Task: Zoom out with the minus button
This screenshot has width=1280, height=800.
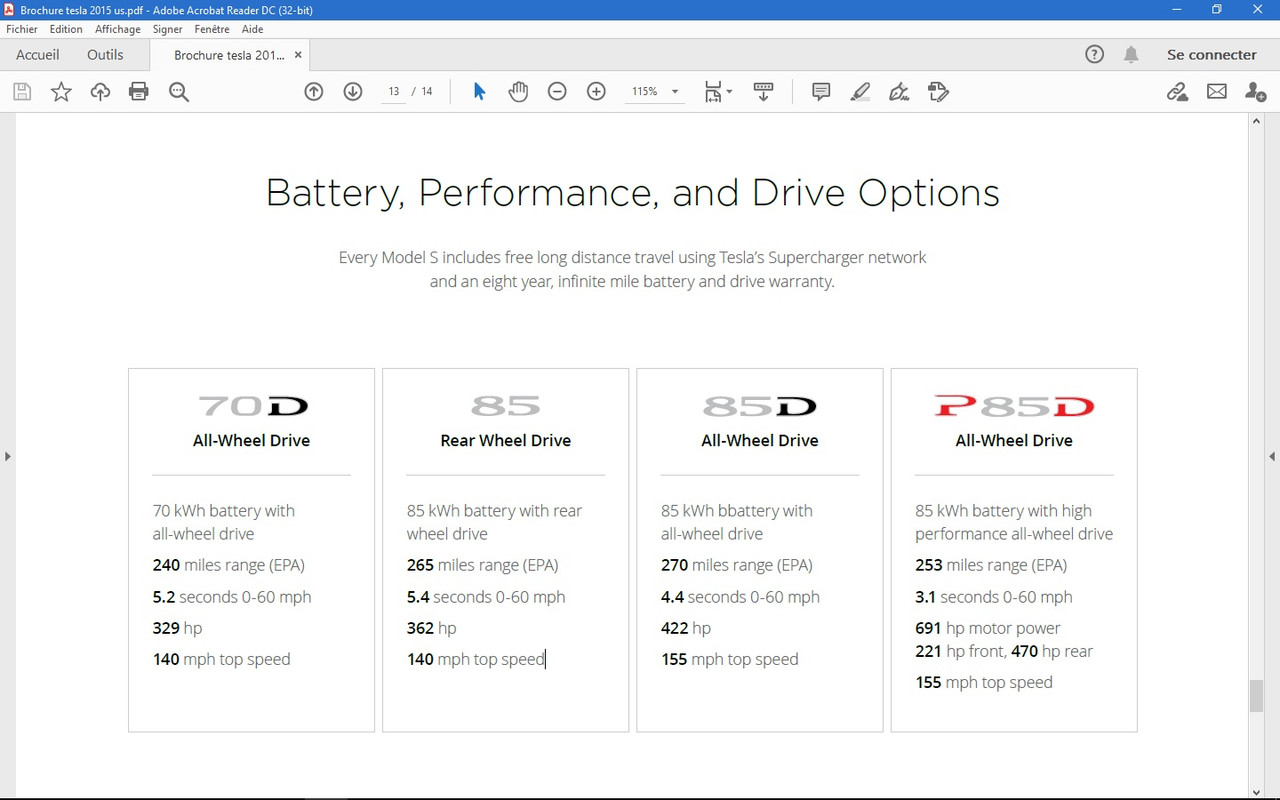Action: pos(557,92)
